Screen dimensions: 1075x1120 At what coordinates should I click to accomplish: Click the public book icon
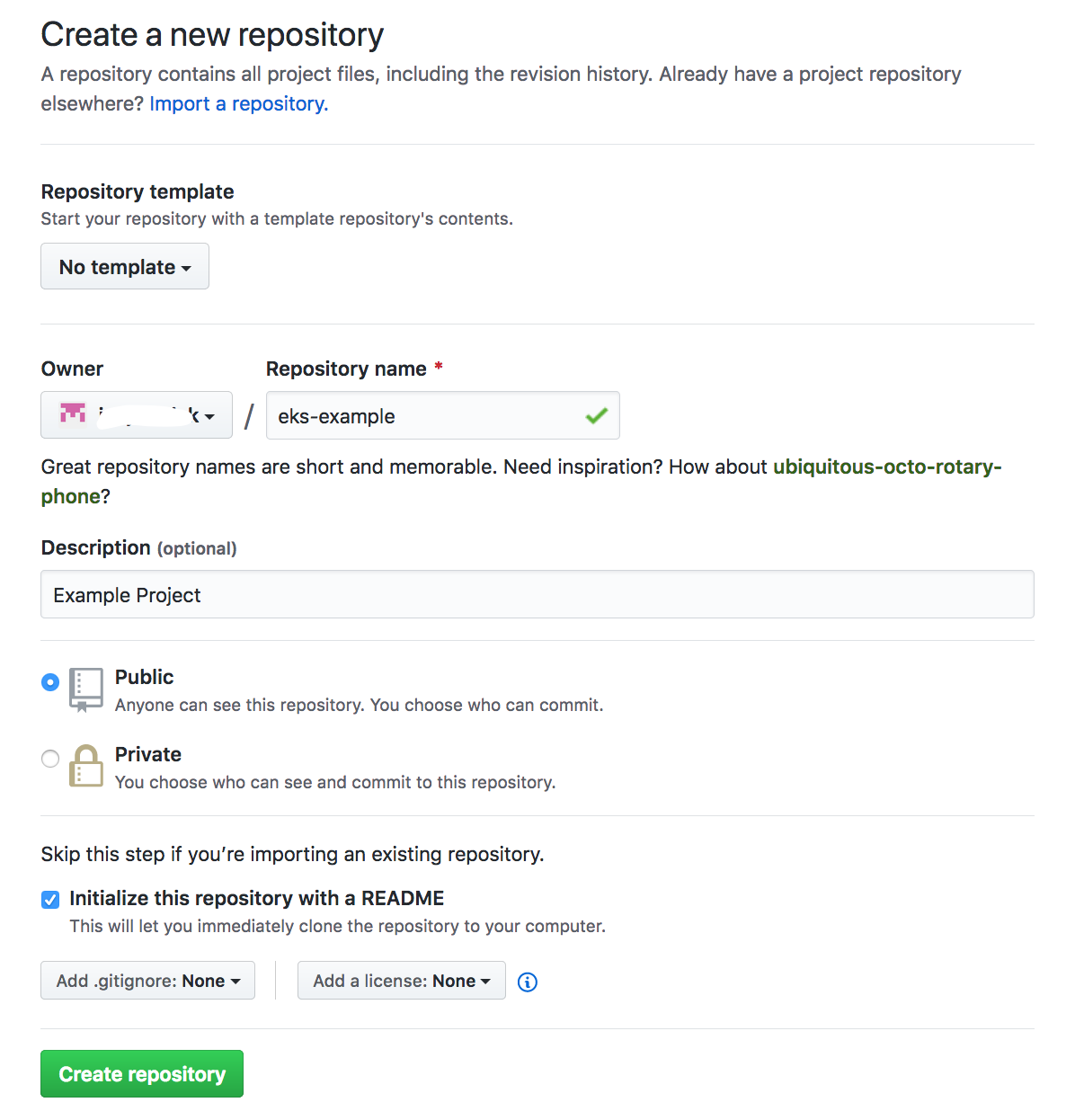(x=86, y=689)
